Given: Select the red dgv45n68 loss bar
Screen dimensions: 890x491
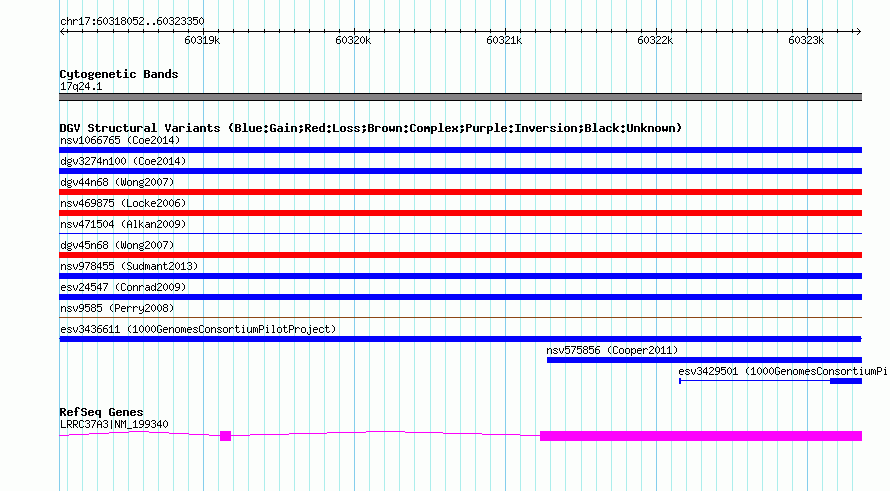Looking at the screenshot, I should click(460, 255).
